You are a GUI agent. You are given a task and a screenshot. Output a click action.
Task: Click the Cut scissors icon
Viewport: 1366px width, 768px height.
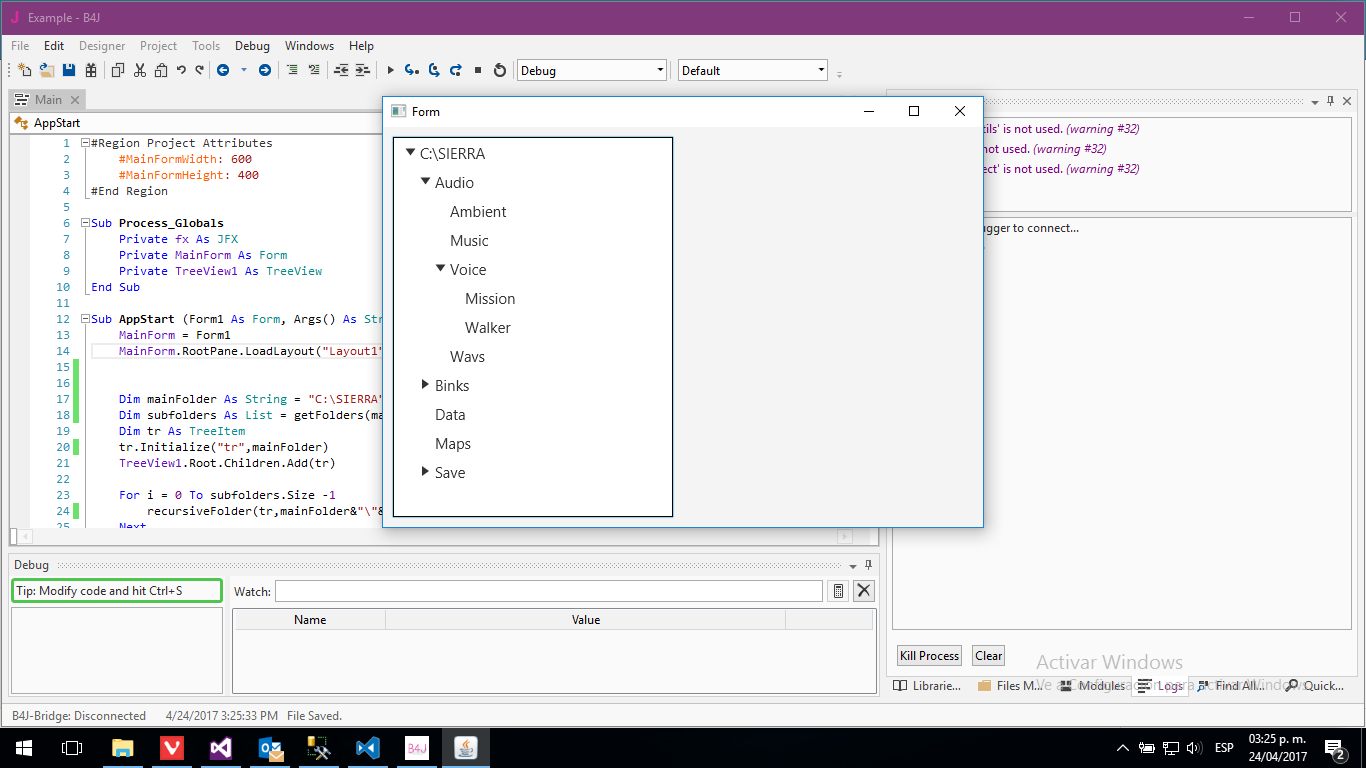coord(140,70)
